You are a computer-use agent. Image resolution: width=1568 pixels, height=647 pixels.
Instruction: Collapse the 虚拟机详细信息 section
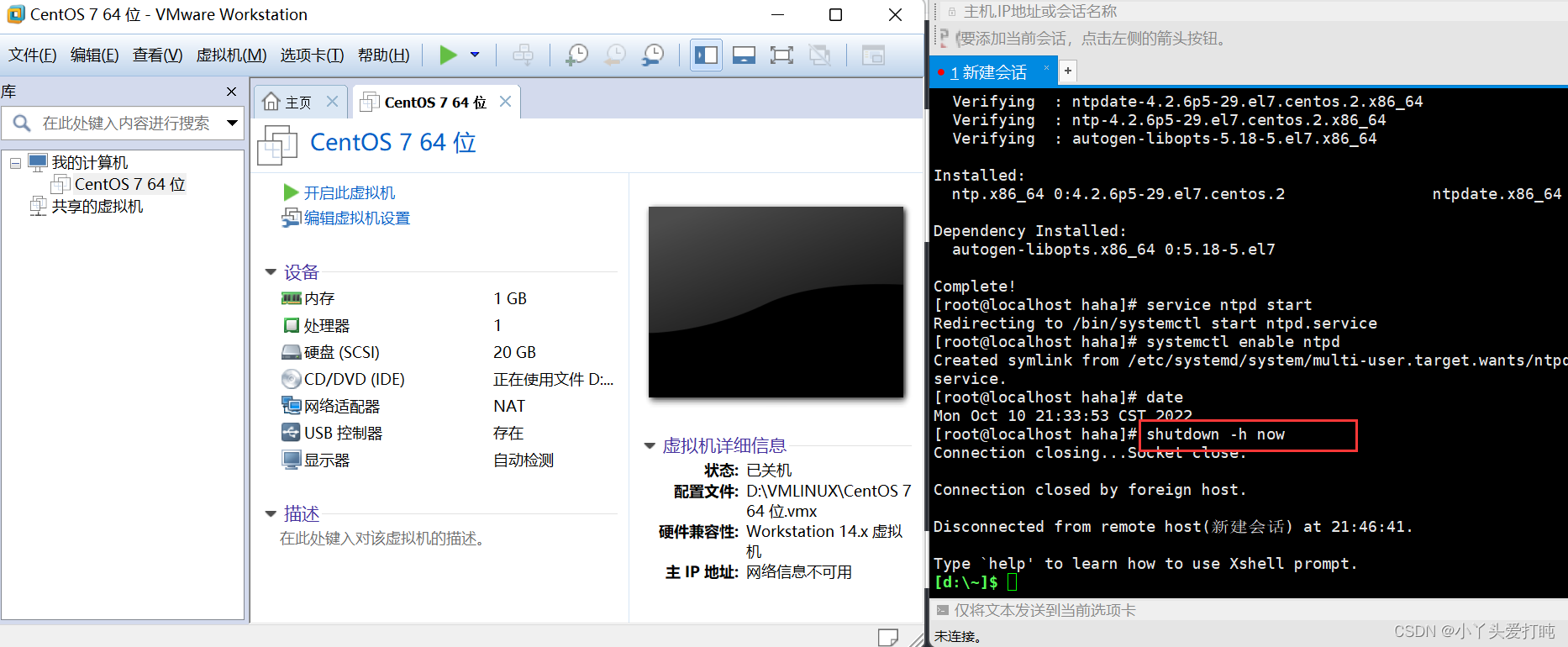click(650, 445)
